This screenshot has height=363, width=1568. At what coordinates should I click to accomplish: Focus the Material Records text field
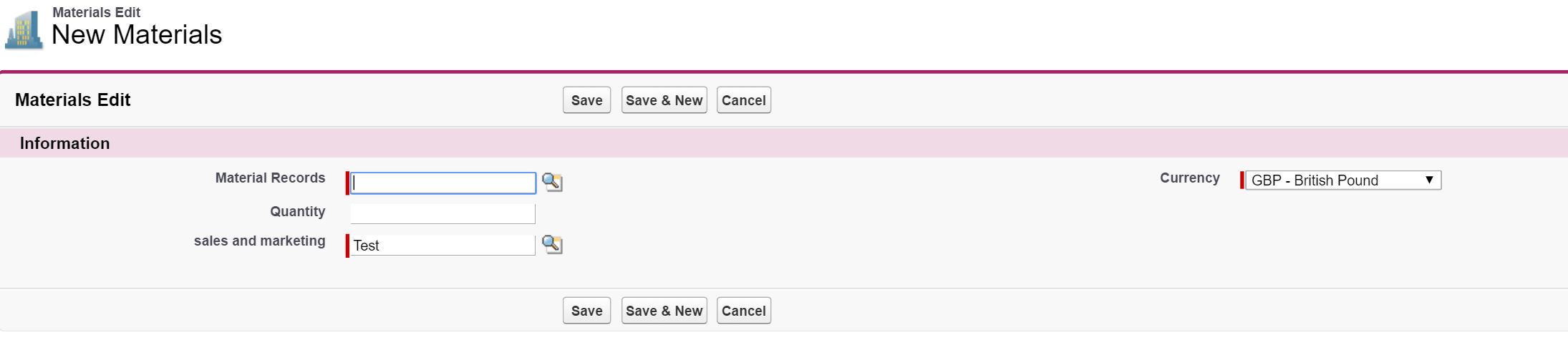click(x=442, y=183)
